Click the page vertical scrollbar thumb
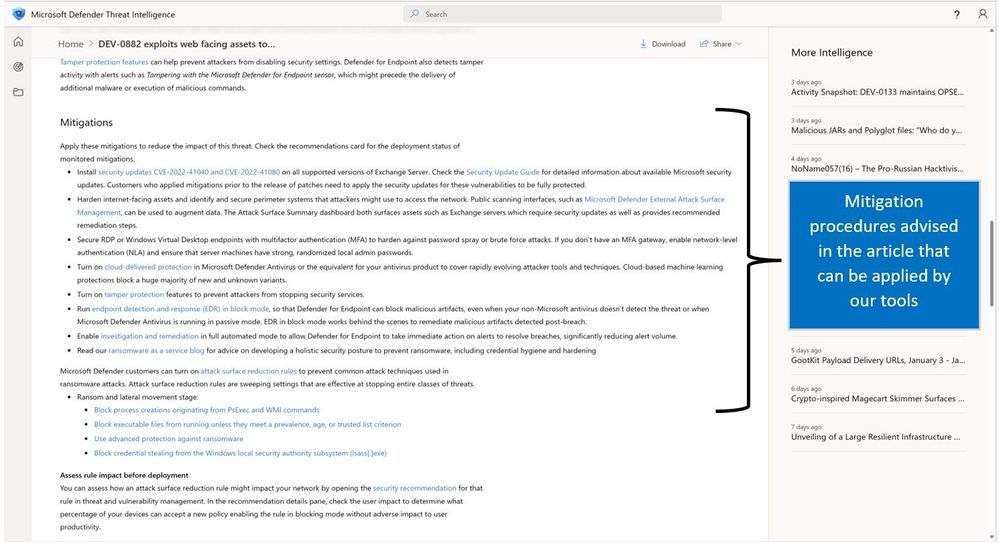The height and width of the screenshot is (543, 999). 991,263
